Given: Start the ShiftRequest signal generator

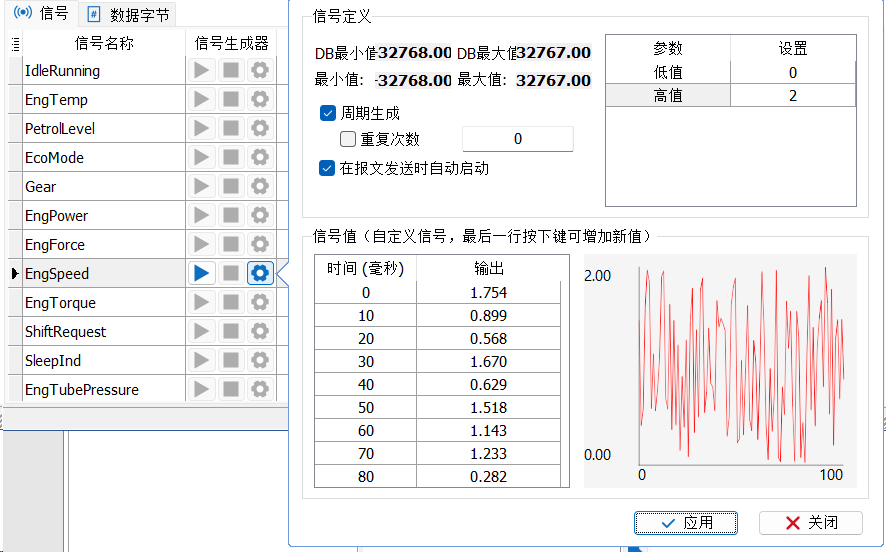Looking at the screenshot, I should [x=201, y=331].
